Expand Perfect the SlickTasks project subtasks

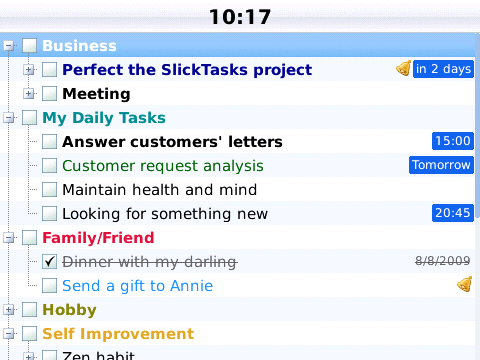[29, 70]
